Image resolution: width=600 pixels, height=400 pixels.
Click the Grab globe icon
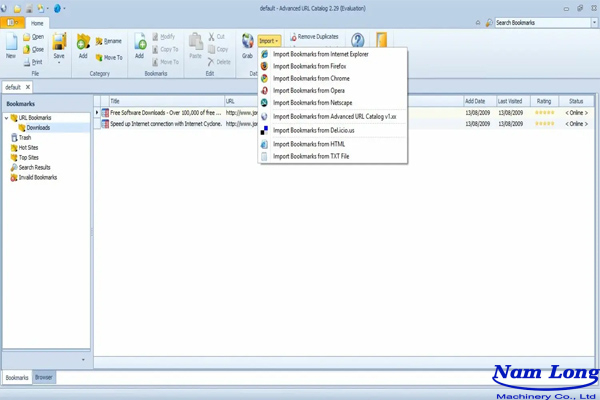point(247,45)
